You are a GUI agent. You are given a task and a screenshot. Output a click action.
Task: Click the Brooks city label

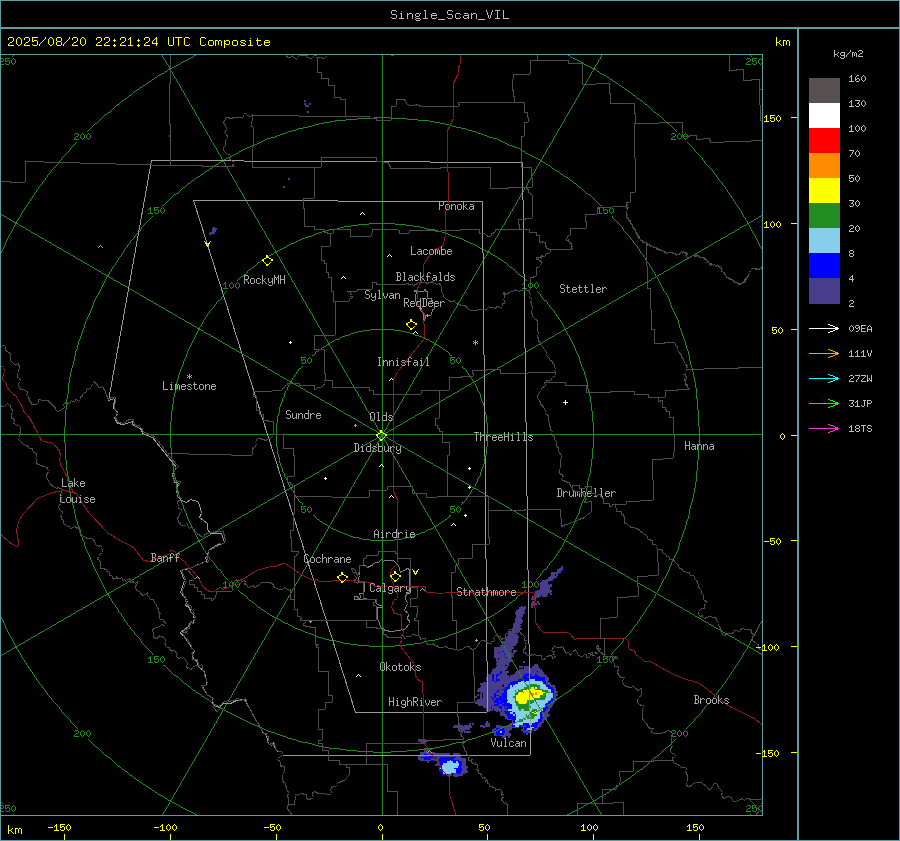click(x=711, y=700)
